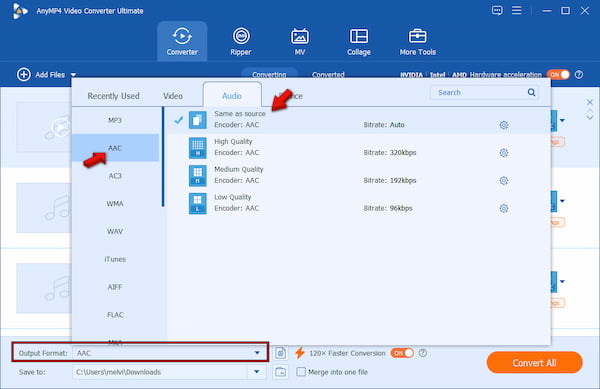Select WAV format in the list

coord(115,231)
